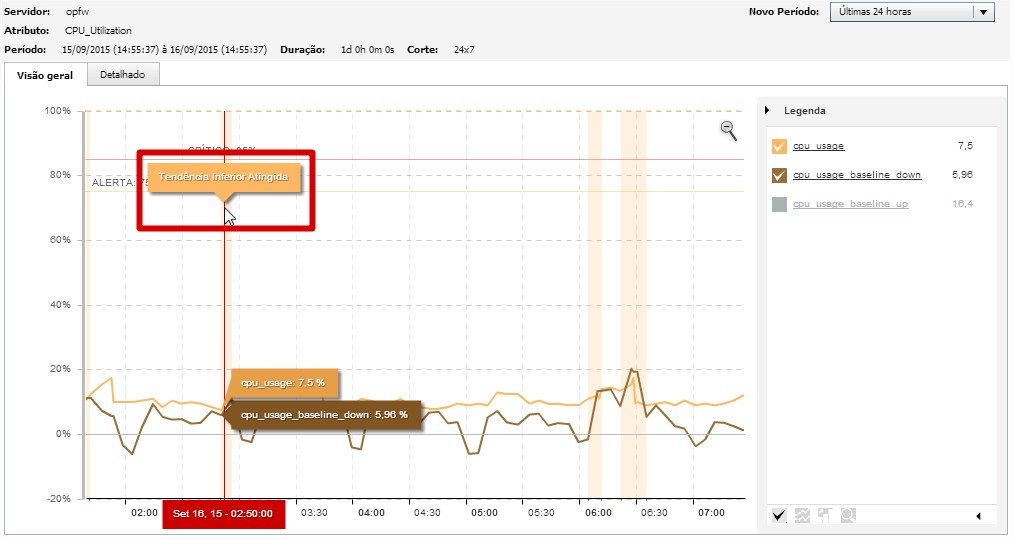Click the export icon in legend footer
The width and height of the screenshot is (1013, 540).
coord(825,515)
